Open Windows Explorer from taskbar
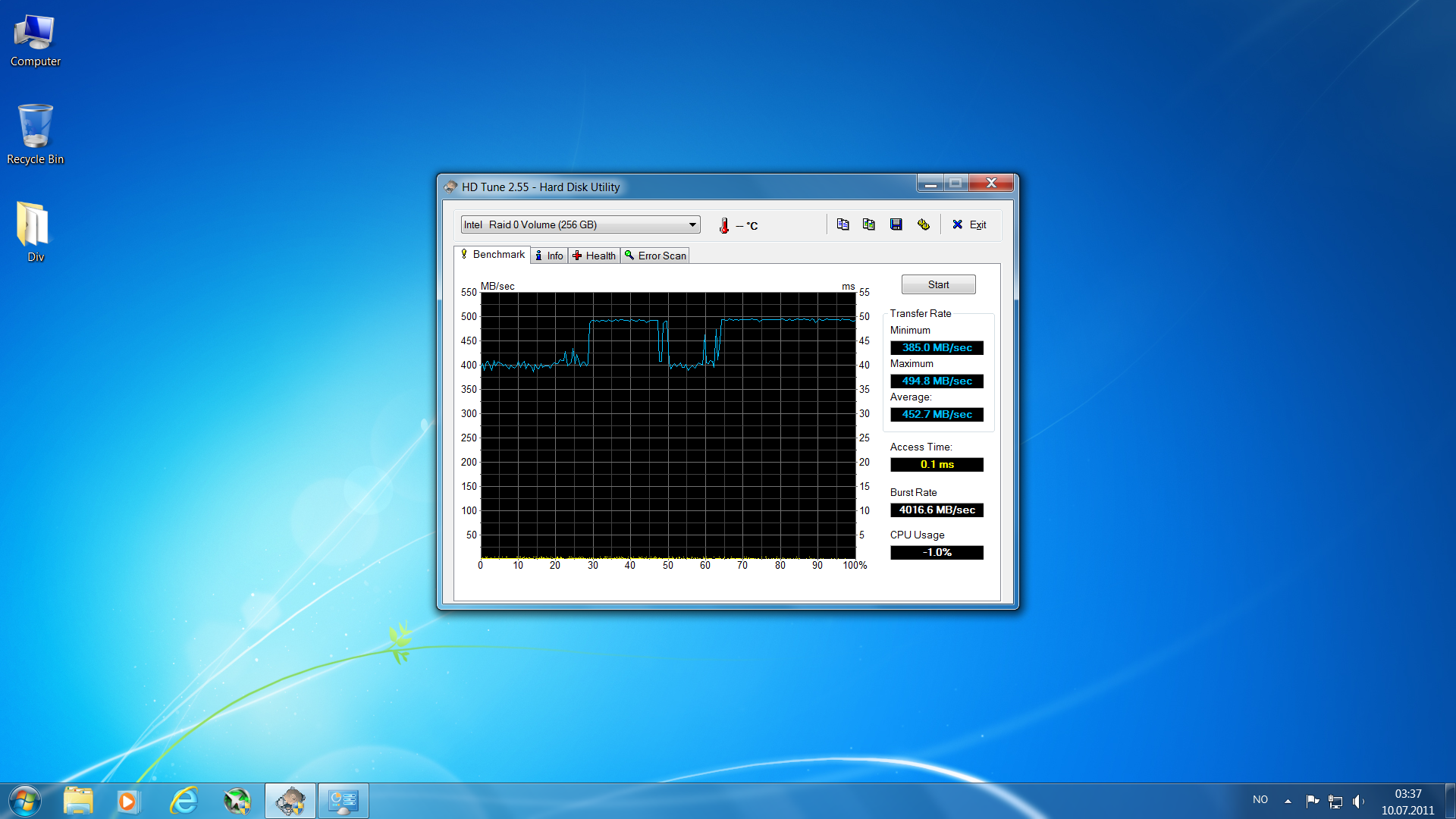The width and height of the screenshot is (1456, 819). point(78,801)
